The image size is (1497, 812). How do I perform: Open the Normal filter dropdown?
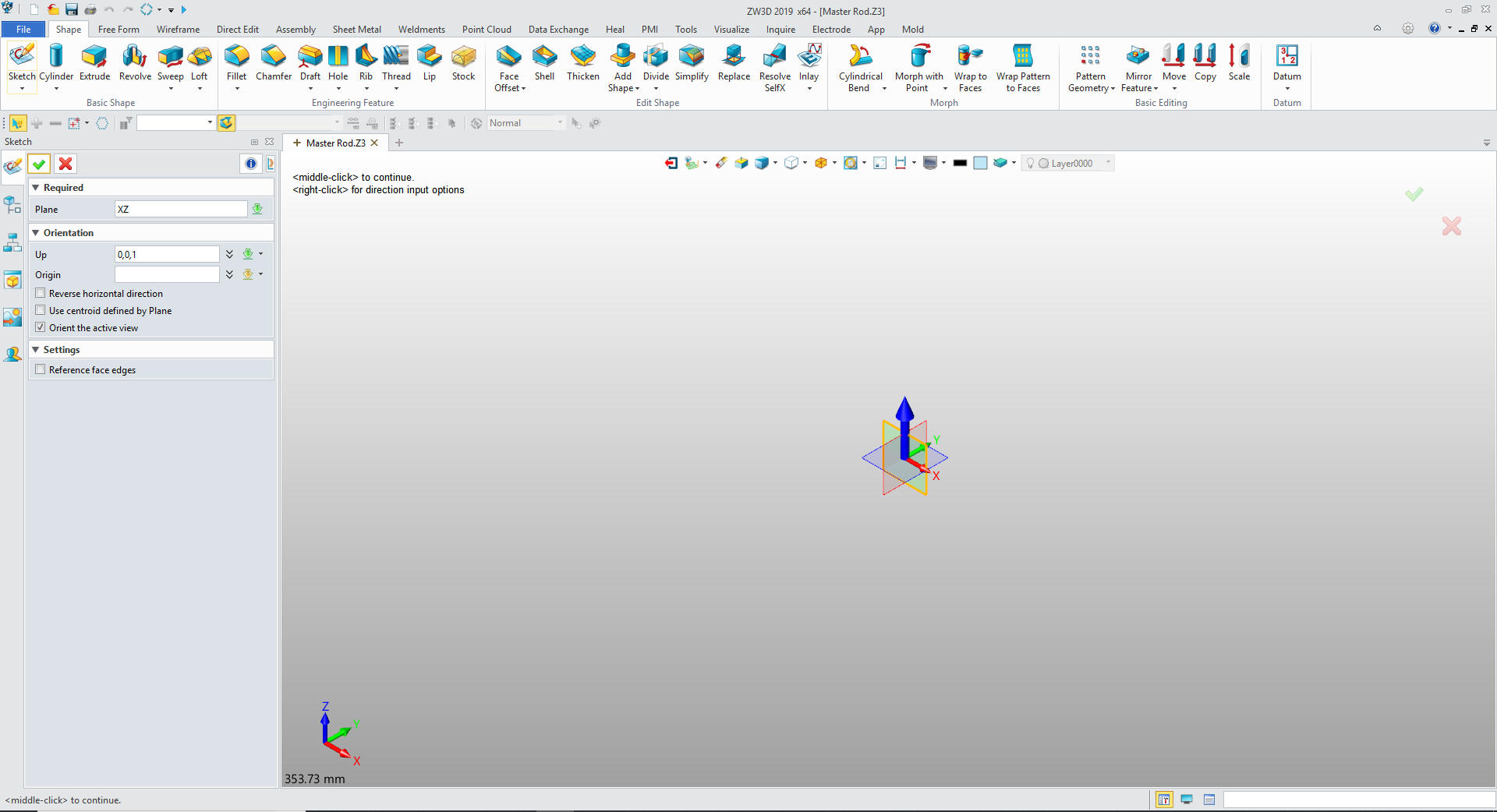[x=559, y=122]
